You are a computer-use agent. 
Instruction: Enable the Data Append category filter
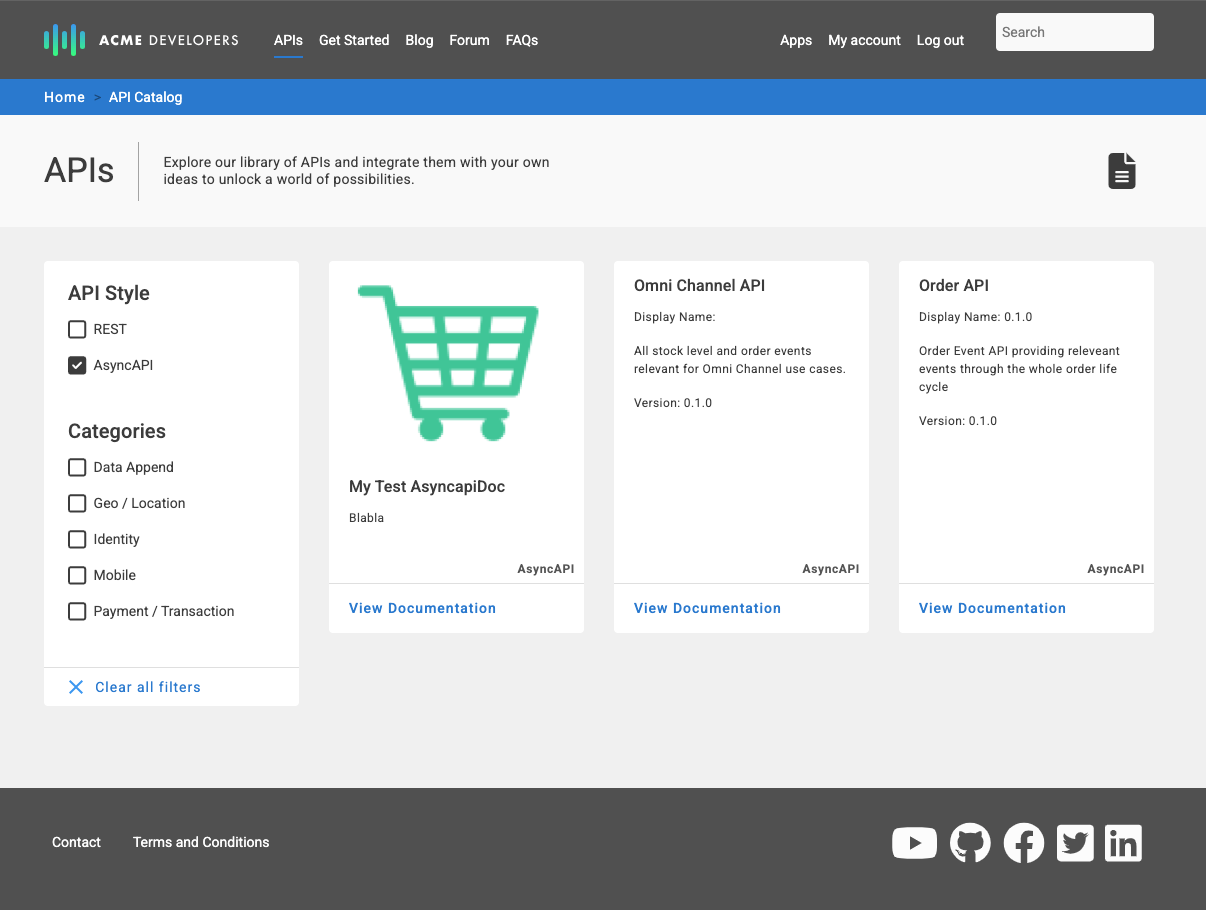pos(77,467)
